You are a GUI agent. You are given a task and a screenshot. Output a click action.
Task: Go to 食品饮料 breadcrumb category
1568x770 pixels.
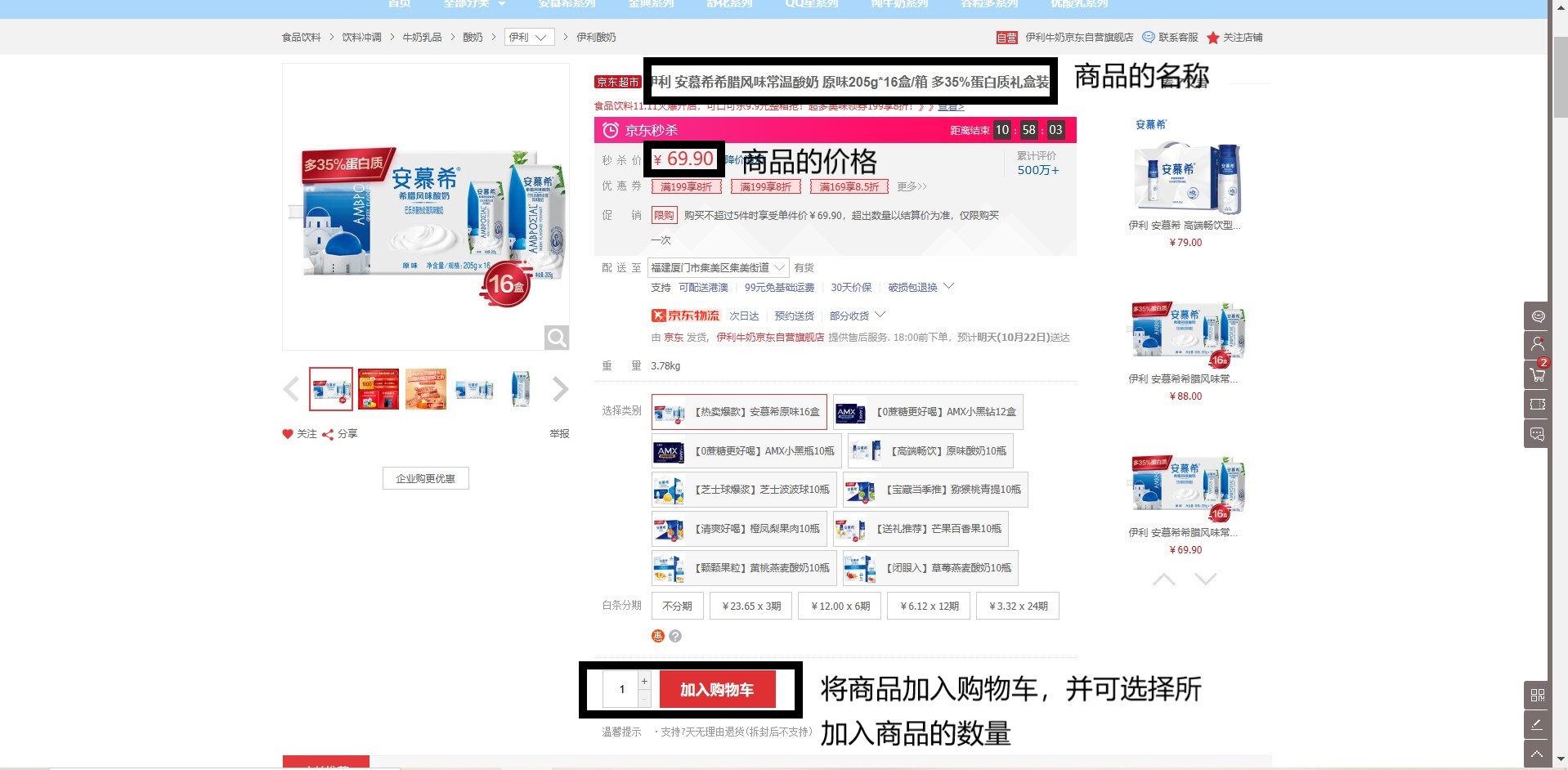tap(302, 38)
